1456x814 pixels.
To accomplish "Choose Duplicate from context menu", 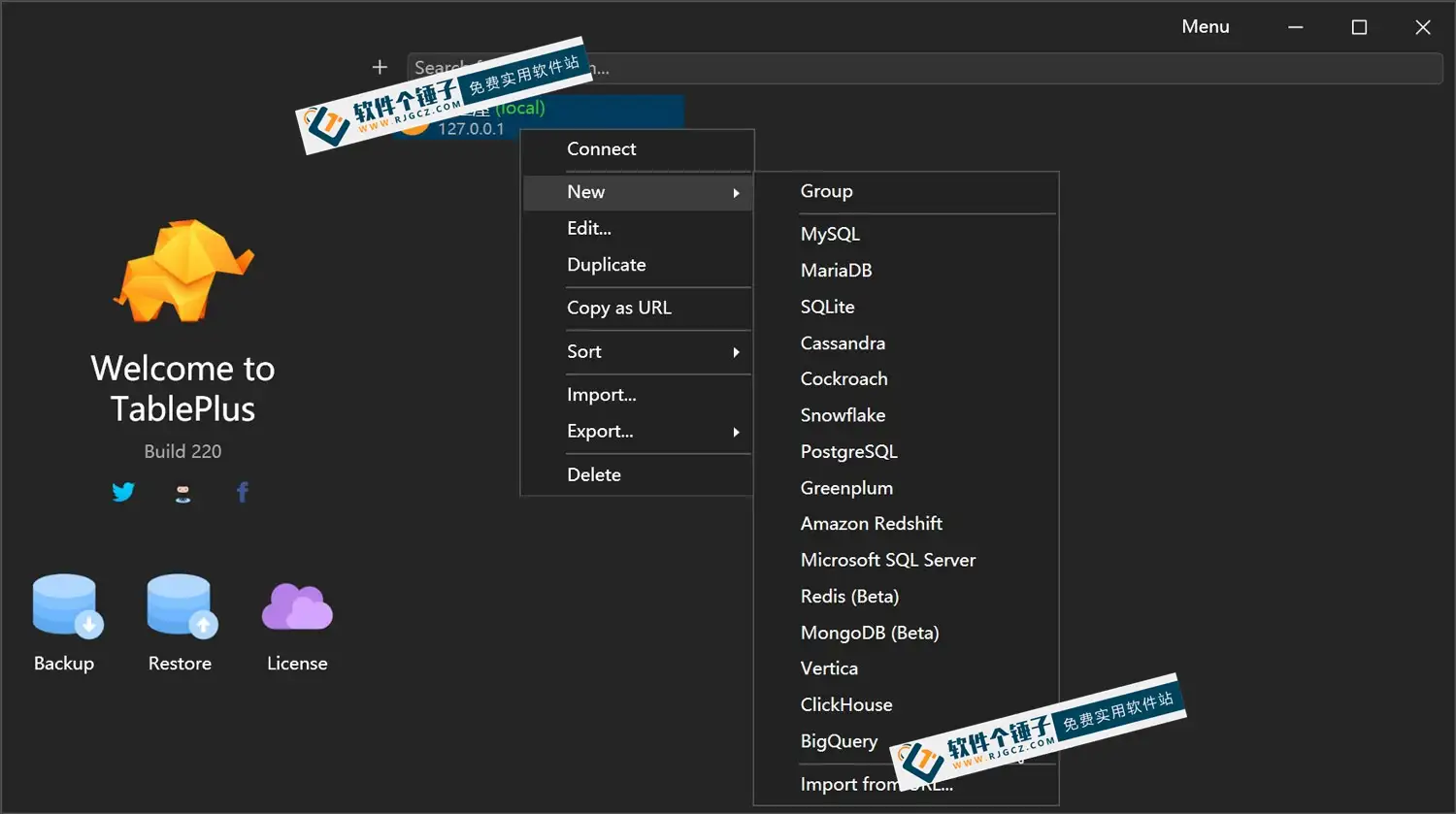I will click(637, 265).
